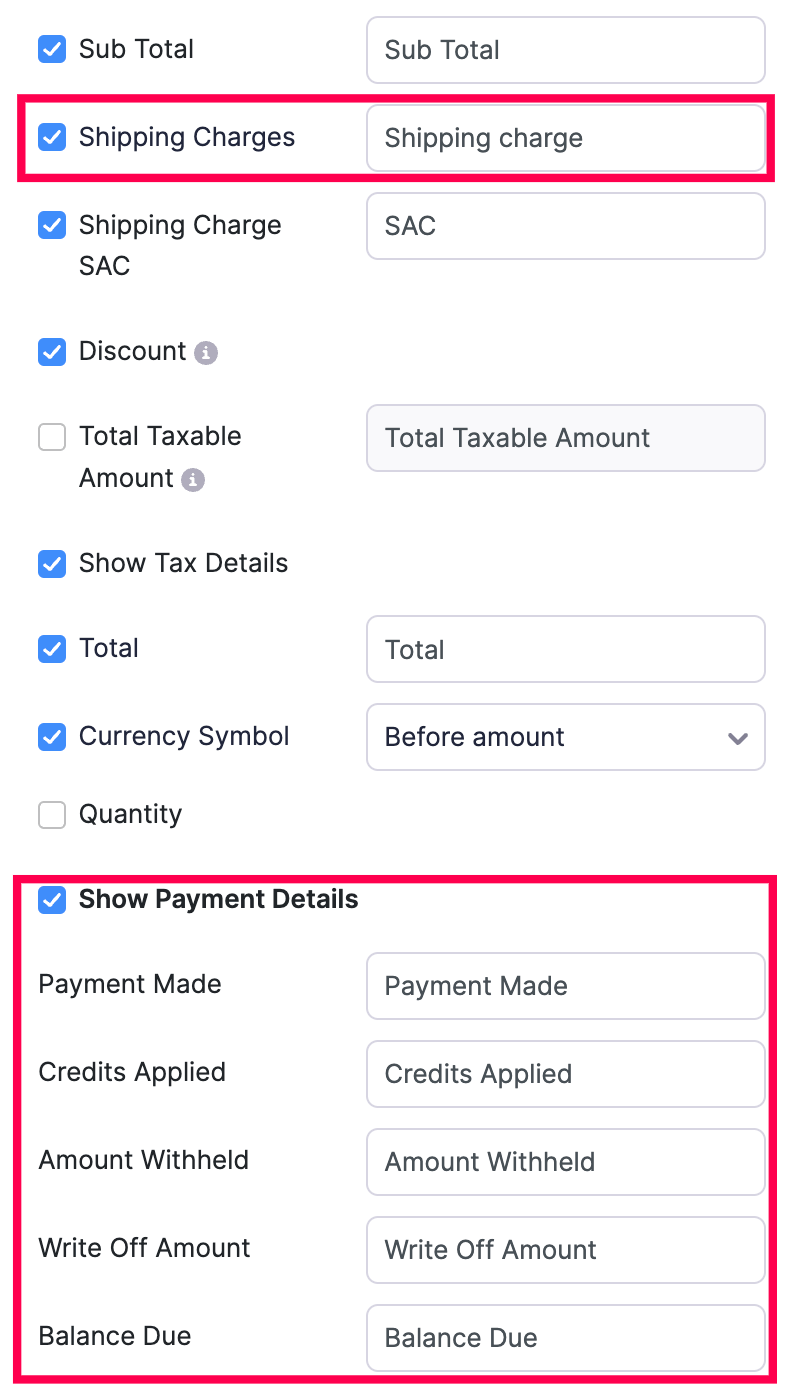Select the Balance Due label field

coord(565,1338)
